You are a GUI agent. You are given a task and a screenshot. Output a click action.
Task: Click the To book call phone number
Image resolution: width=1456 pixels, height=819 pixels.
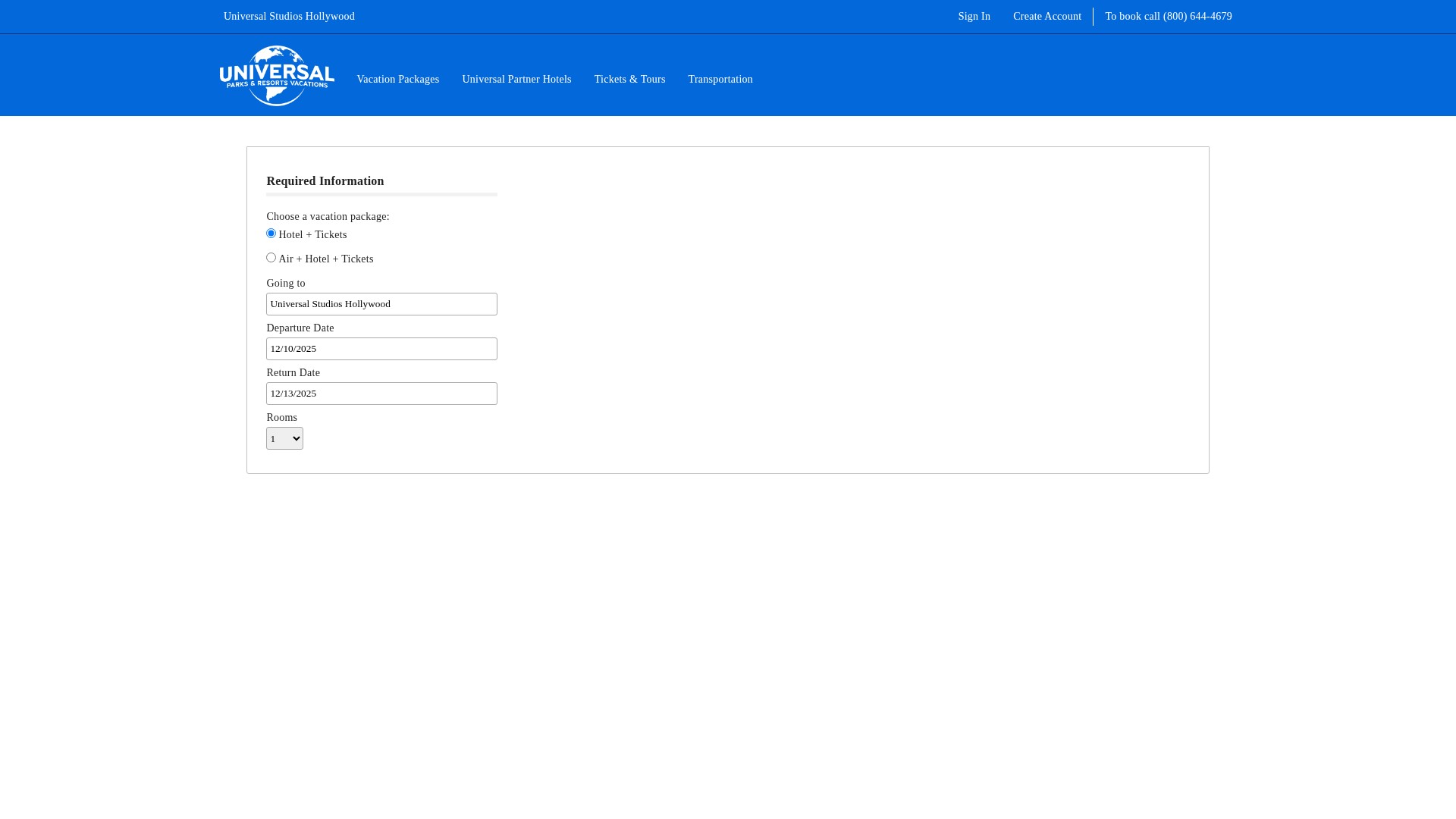click(1168, 17)
